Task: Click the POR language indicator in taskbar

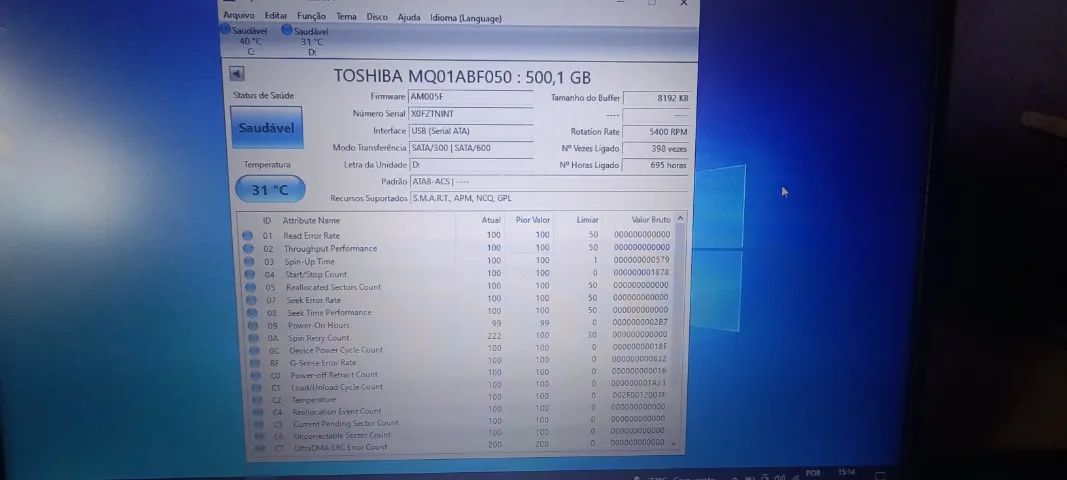Action: [x=812, y=473]
